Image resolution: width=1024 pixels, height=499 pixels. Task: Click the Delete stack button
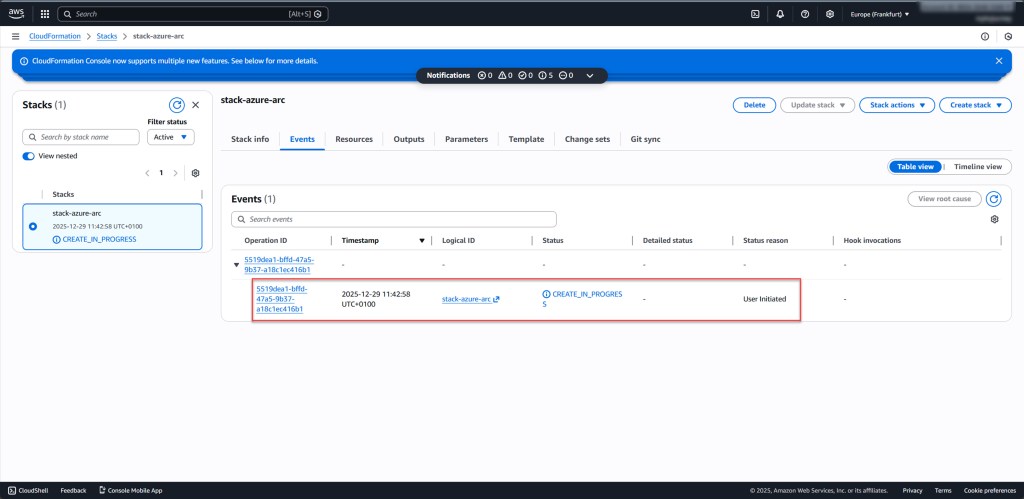pyautogui.click(x=754, y=105)
